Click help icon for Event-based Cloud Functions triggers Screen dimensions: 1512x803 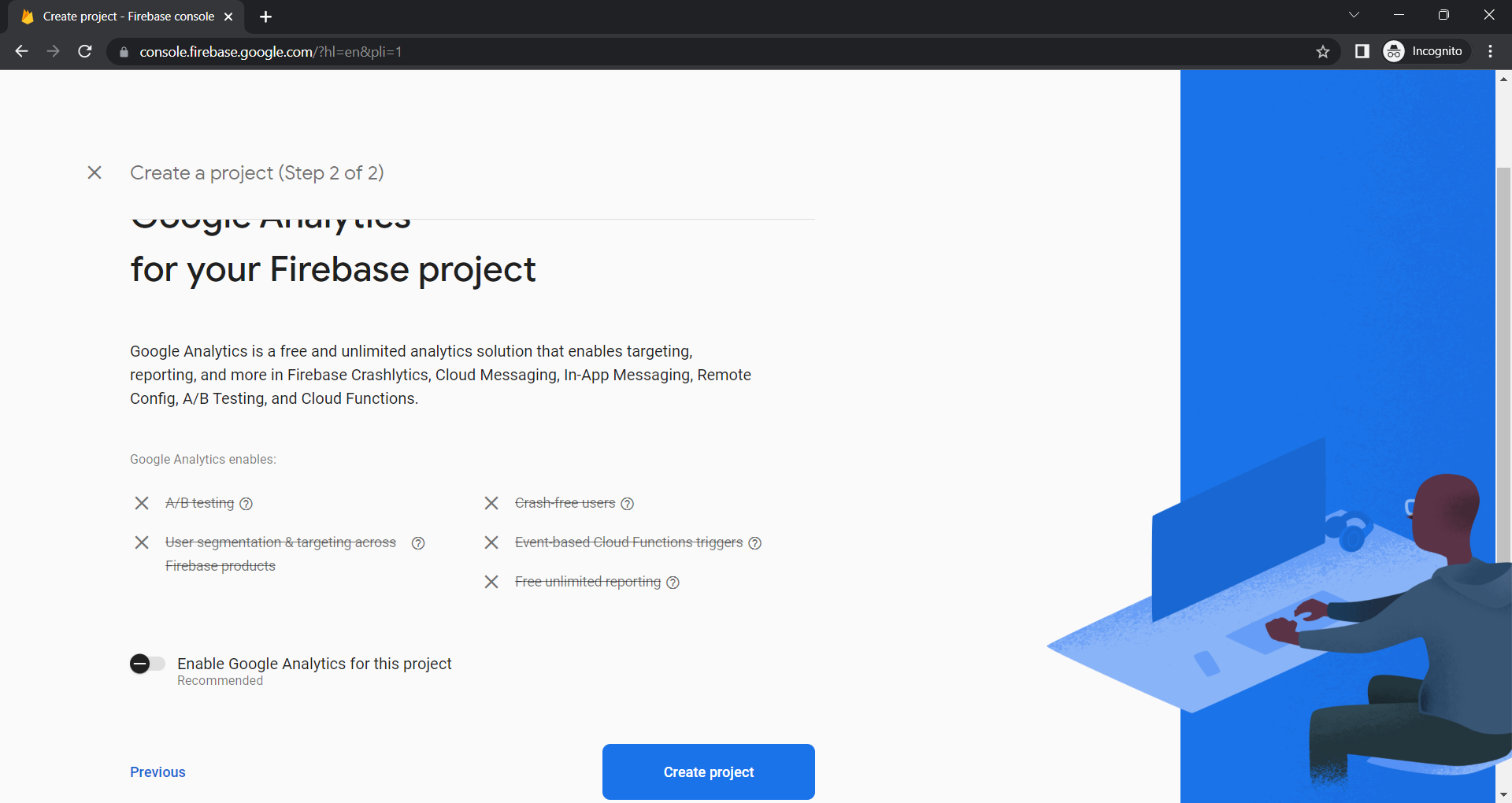pyautogui.click(x=754, y=543)
